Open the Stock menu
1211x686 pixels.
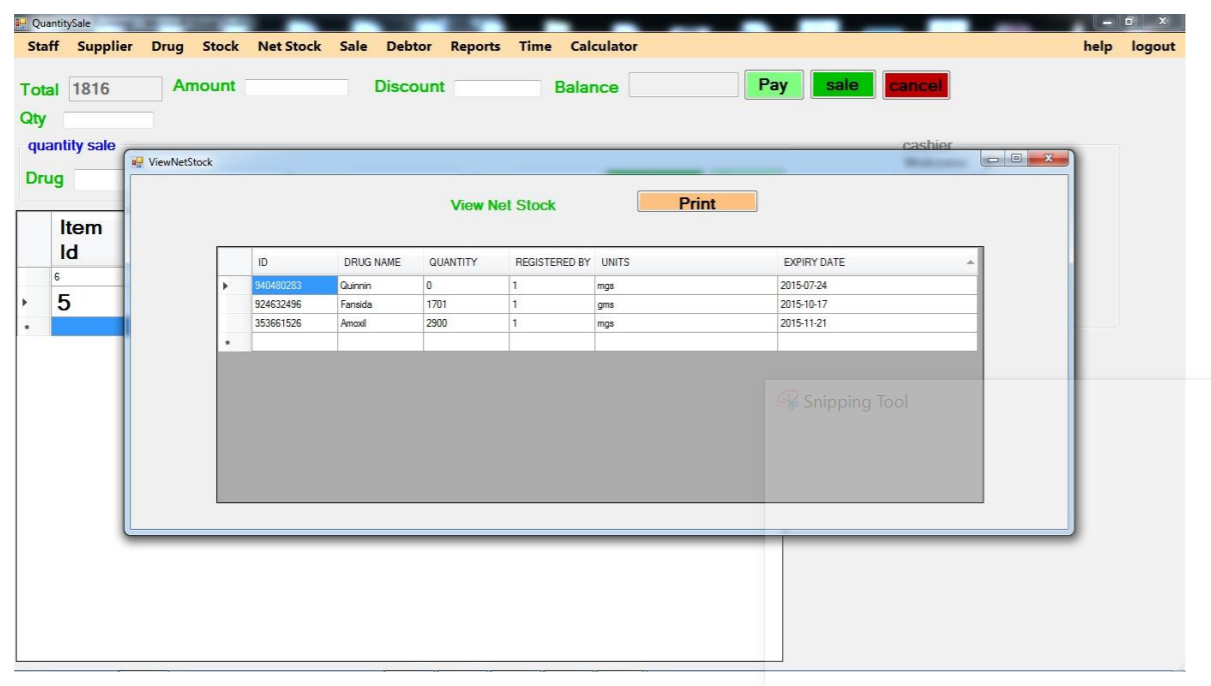(x=221, y=46)
